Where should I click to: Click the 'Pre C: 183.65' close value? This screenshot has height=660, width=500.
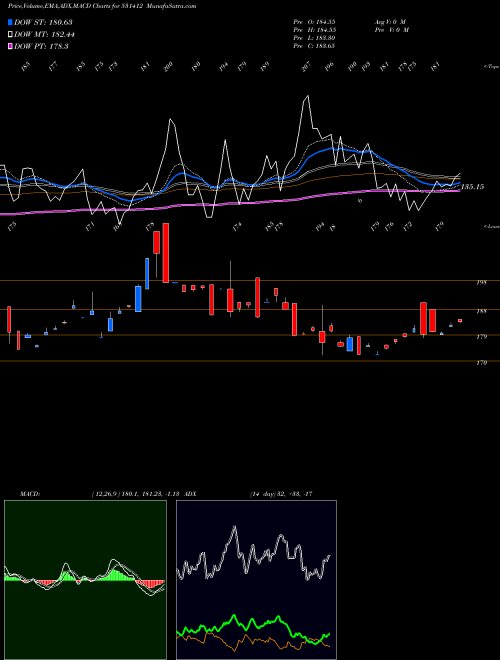point(314,46)
